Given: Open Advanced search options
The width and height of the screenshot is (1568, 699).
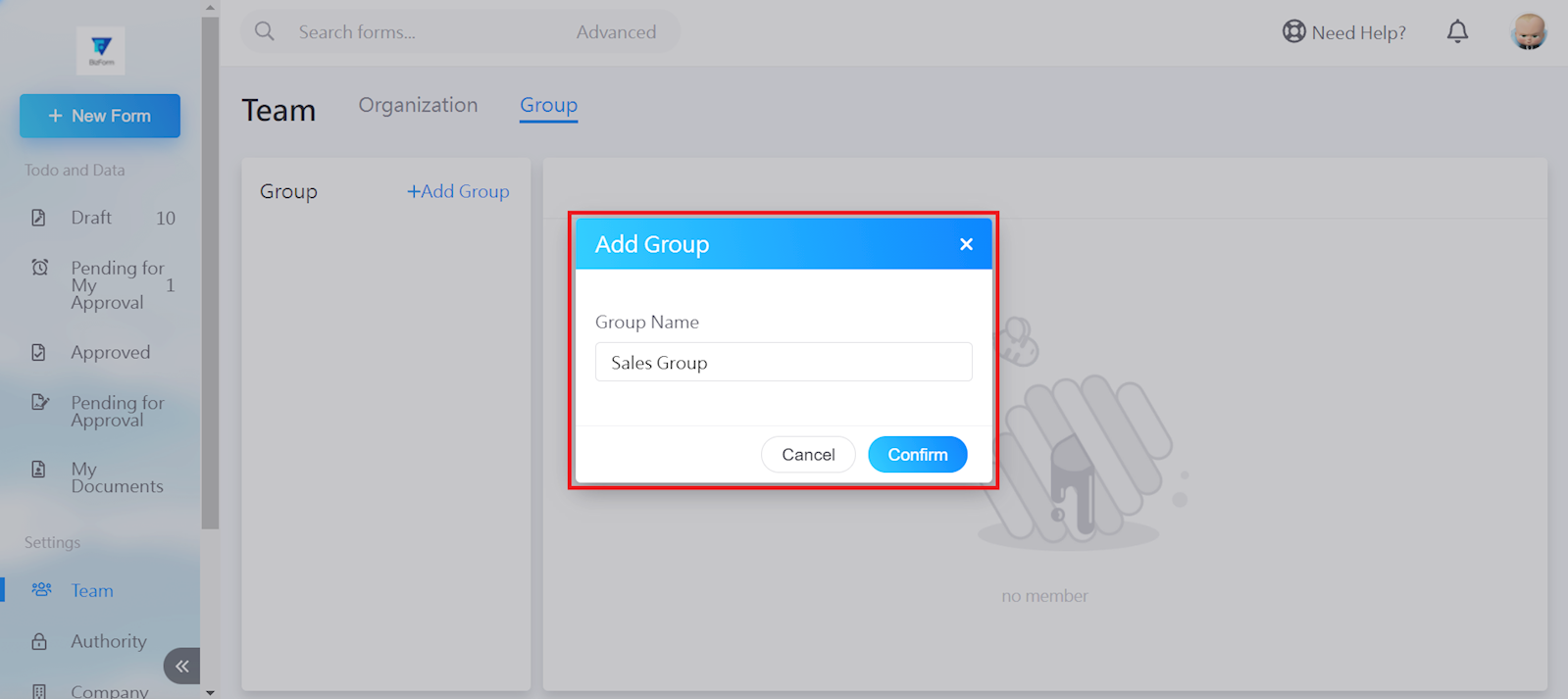Looking at the screenshot, I should point(616,32).
